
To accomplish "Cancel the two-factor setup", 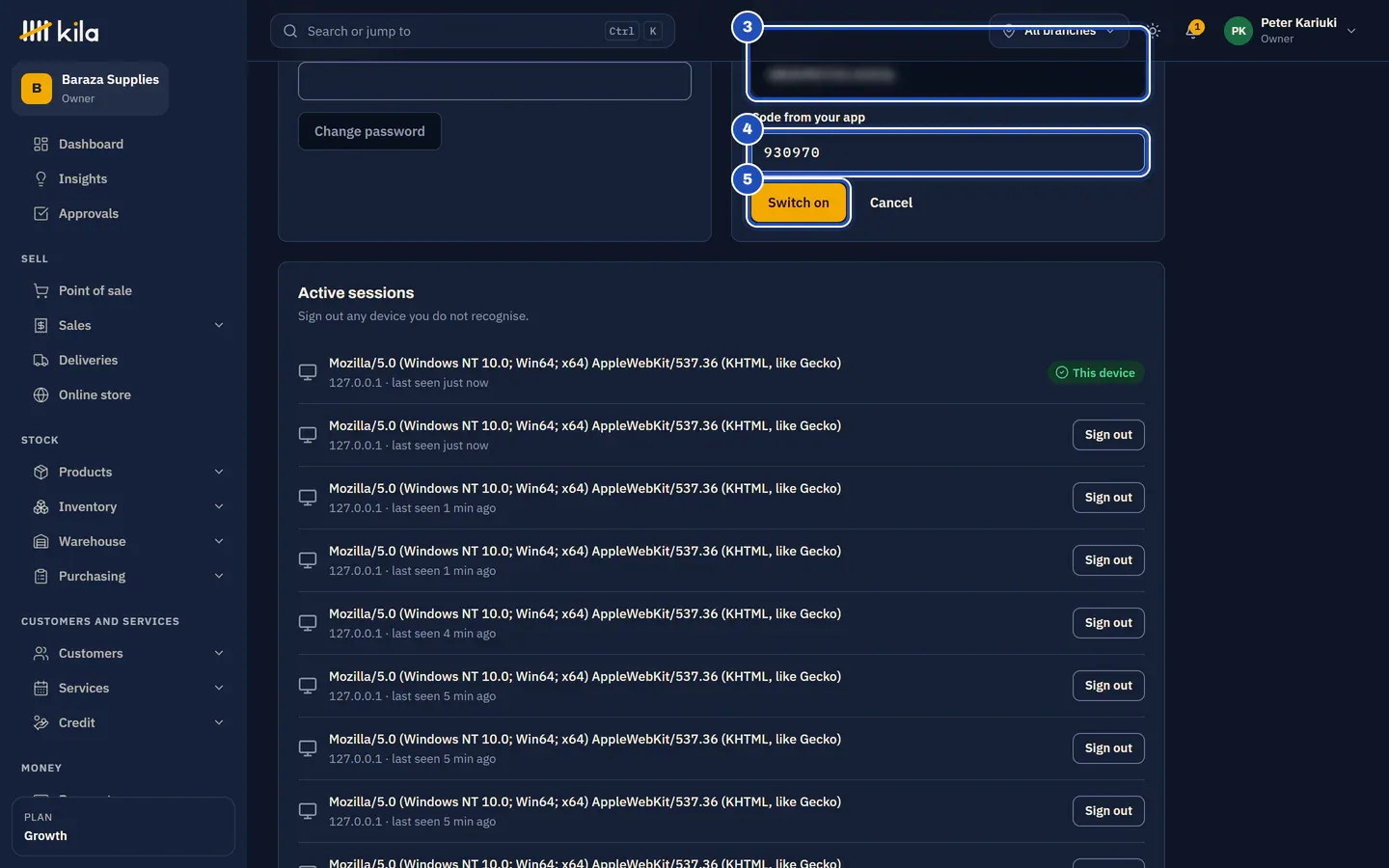I will [x=890, y=203].
